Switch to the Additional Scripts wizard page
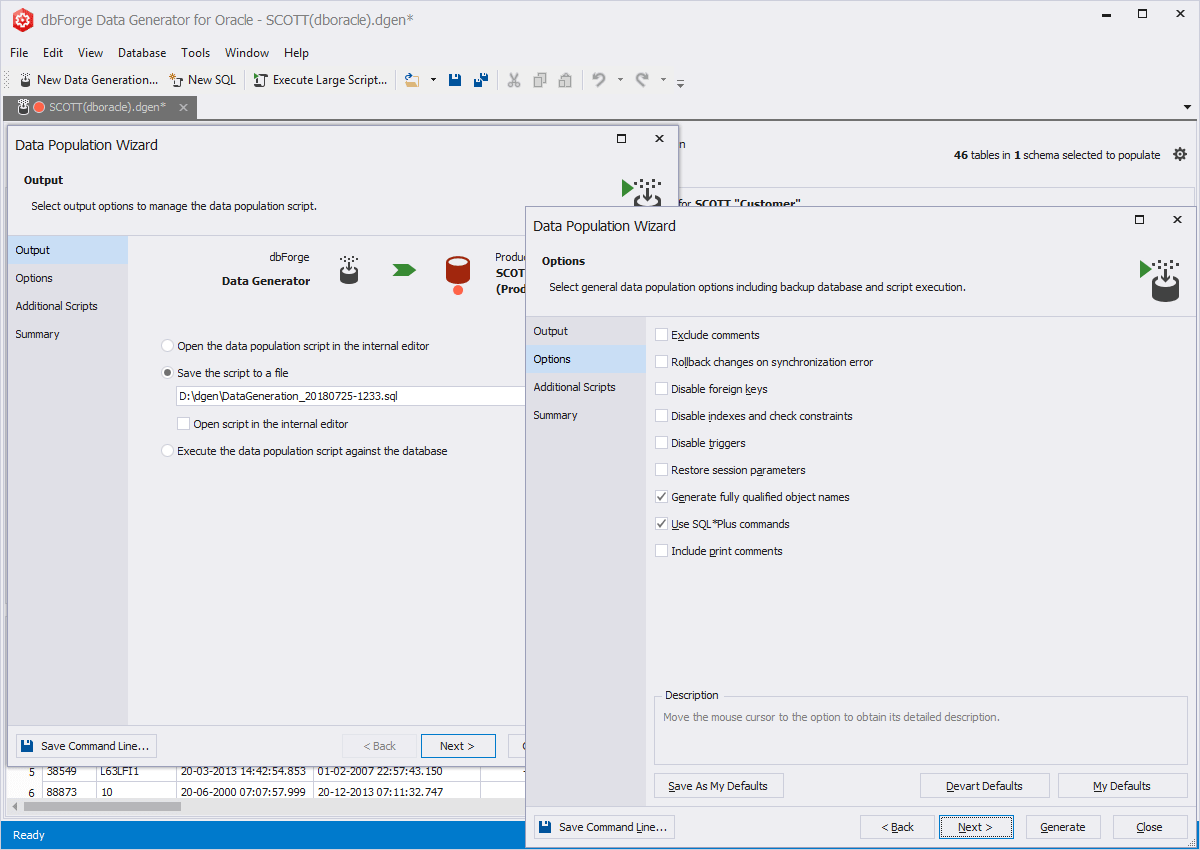 point(575,386)
